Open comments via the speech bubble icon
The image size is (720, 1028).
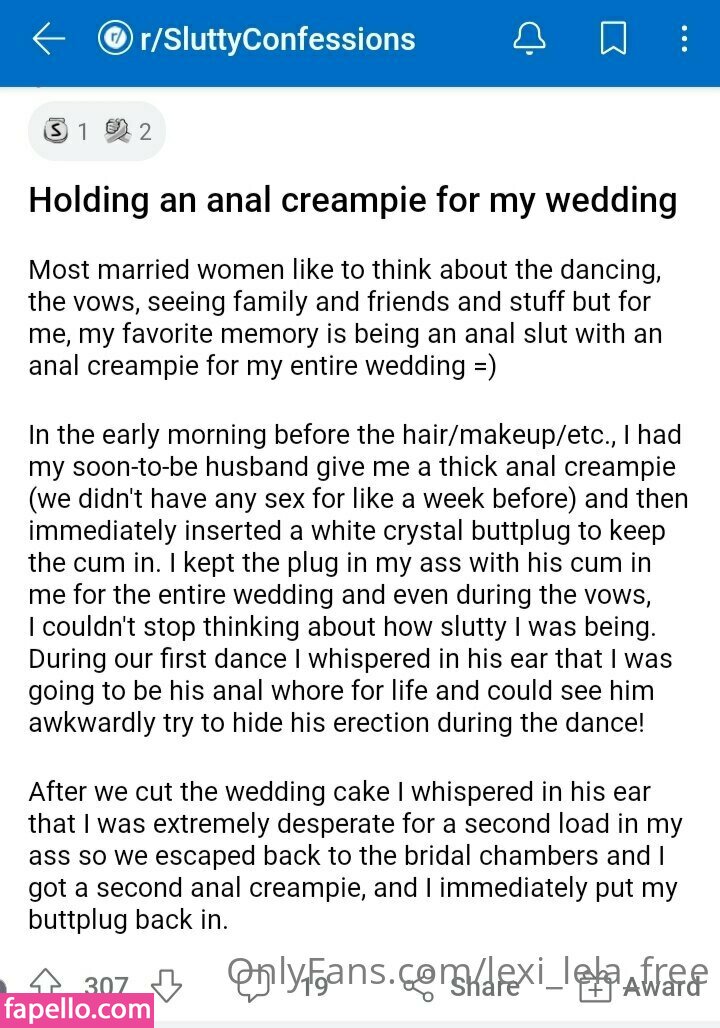point(252,987)
